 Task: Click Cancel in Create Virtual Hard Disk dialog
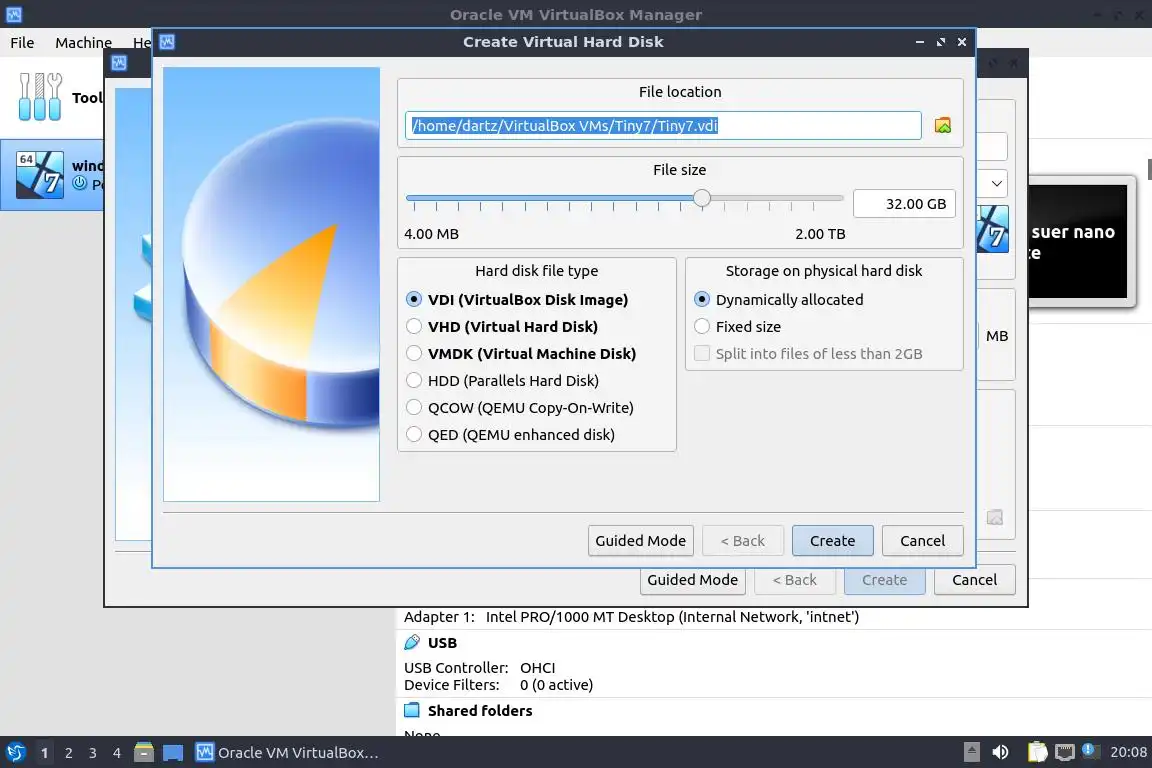coord(922,541)
